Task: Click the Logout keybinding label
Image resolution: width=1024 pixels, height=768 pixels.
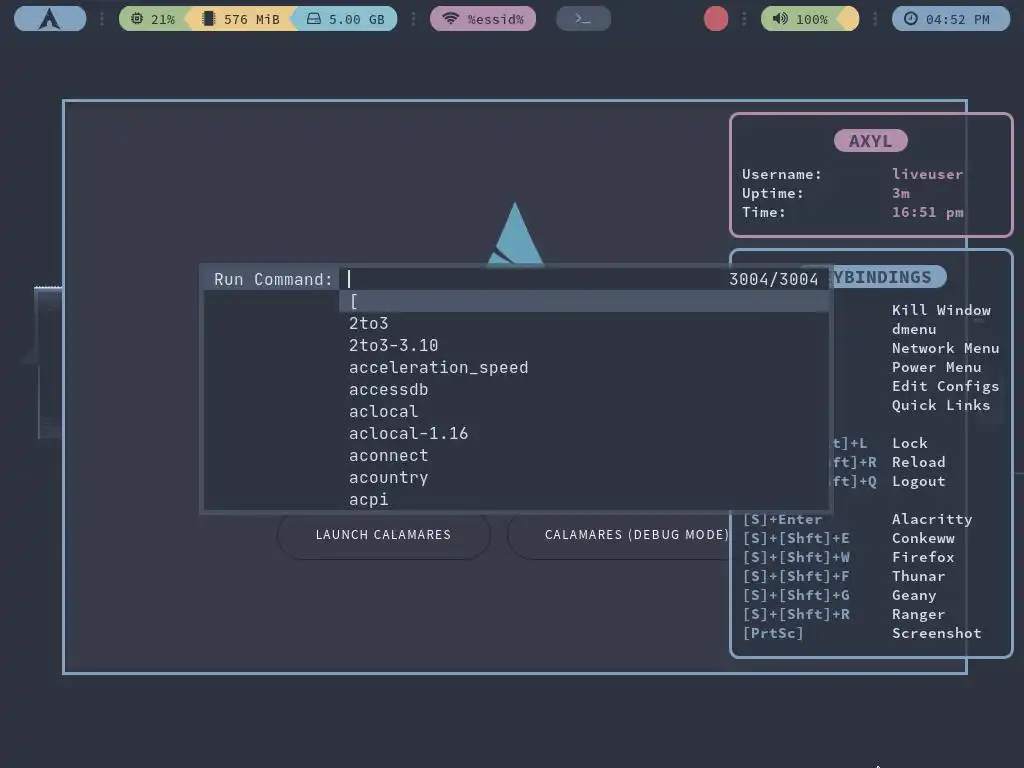Action: (x=918, y=481)
